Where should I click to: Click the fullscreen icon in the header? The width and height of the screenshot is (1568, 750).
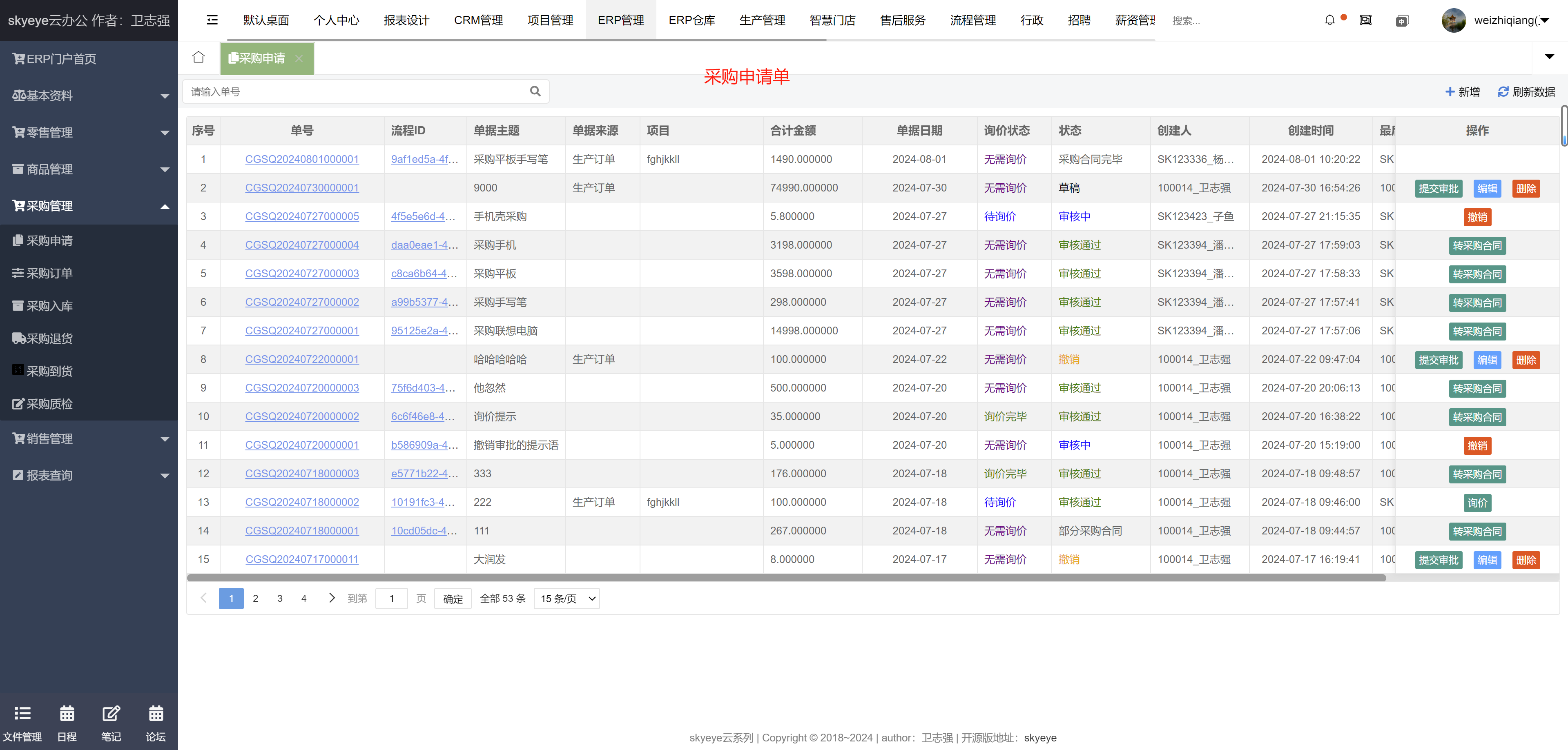[1365, 21]
